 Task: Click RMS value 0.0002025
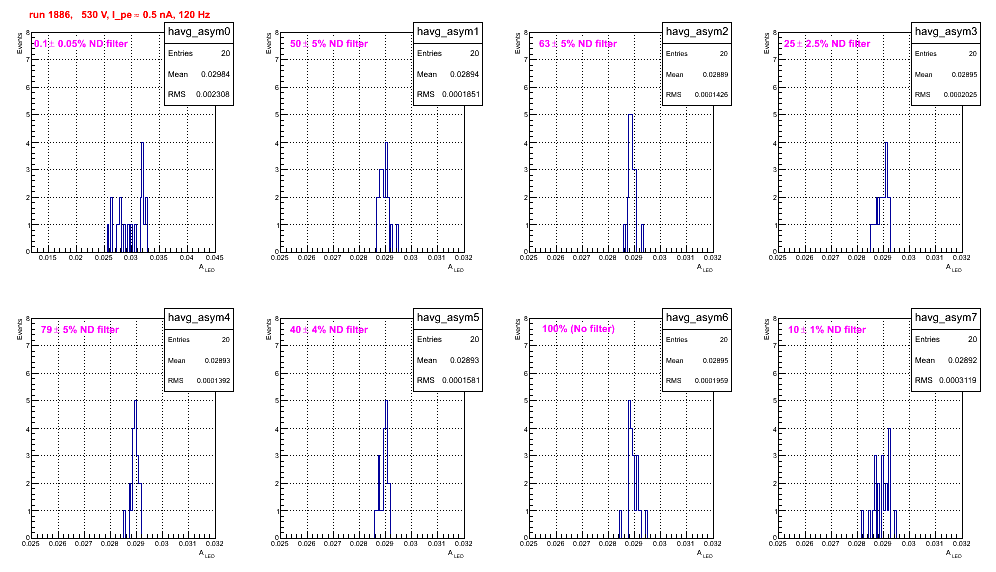(960, 95)
